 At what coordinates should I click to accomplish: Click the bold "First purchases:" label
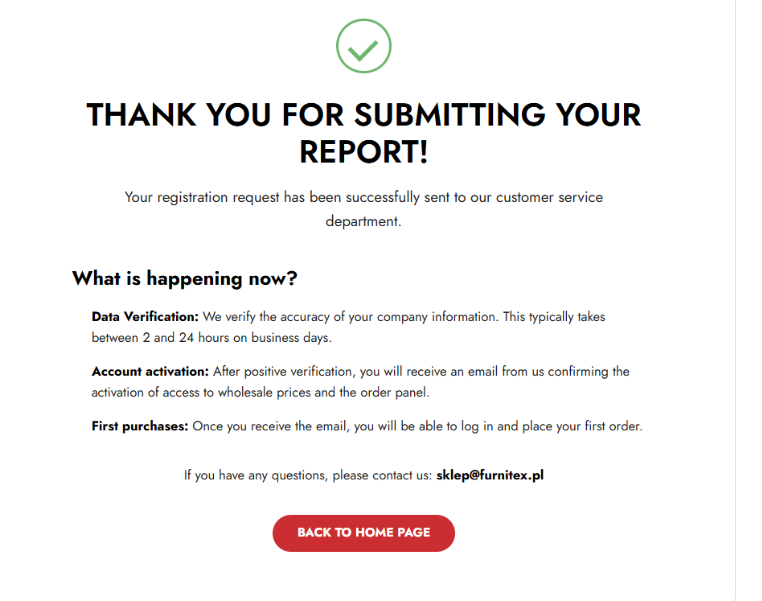(x=140, y=427)
